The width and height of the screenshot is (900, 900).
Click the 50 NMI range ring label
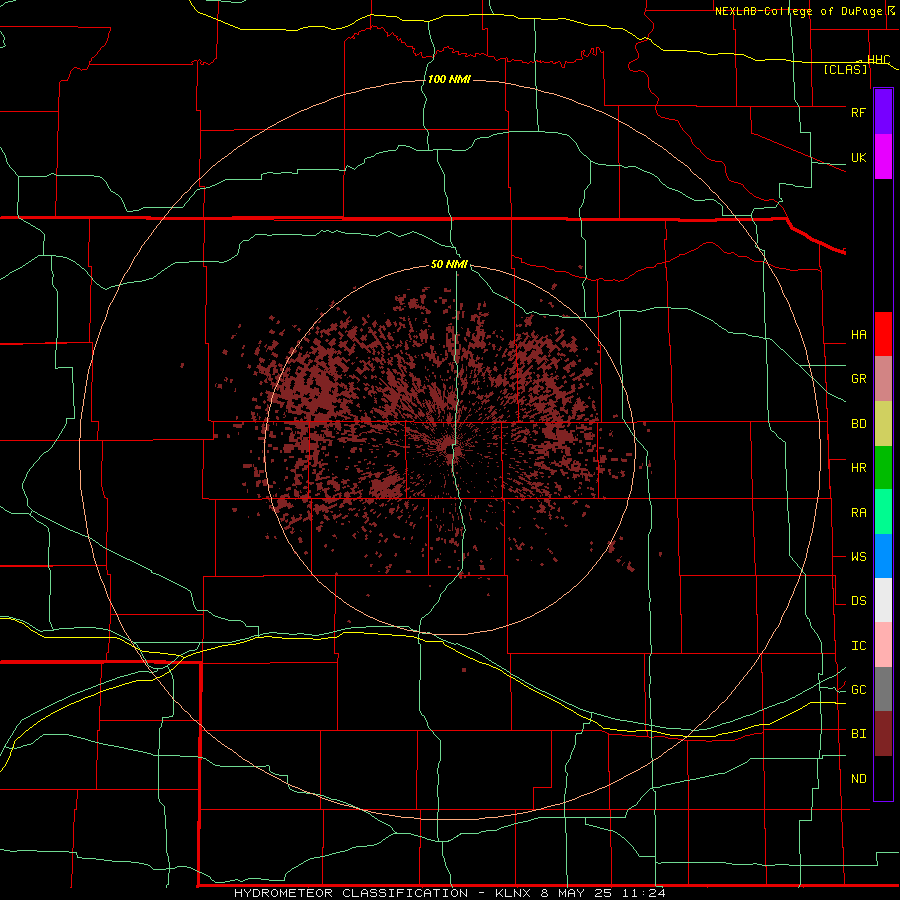[x=449, y=264]
